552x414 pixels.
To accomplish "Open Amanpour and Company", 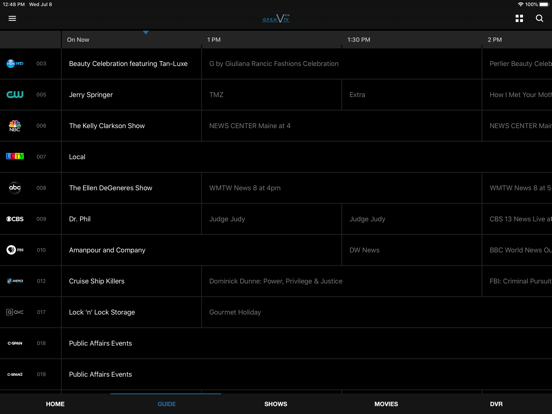I will click(201, 250).
